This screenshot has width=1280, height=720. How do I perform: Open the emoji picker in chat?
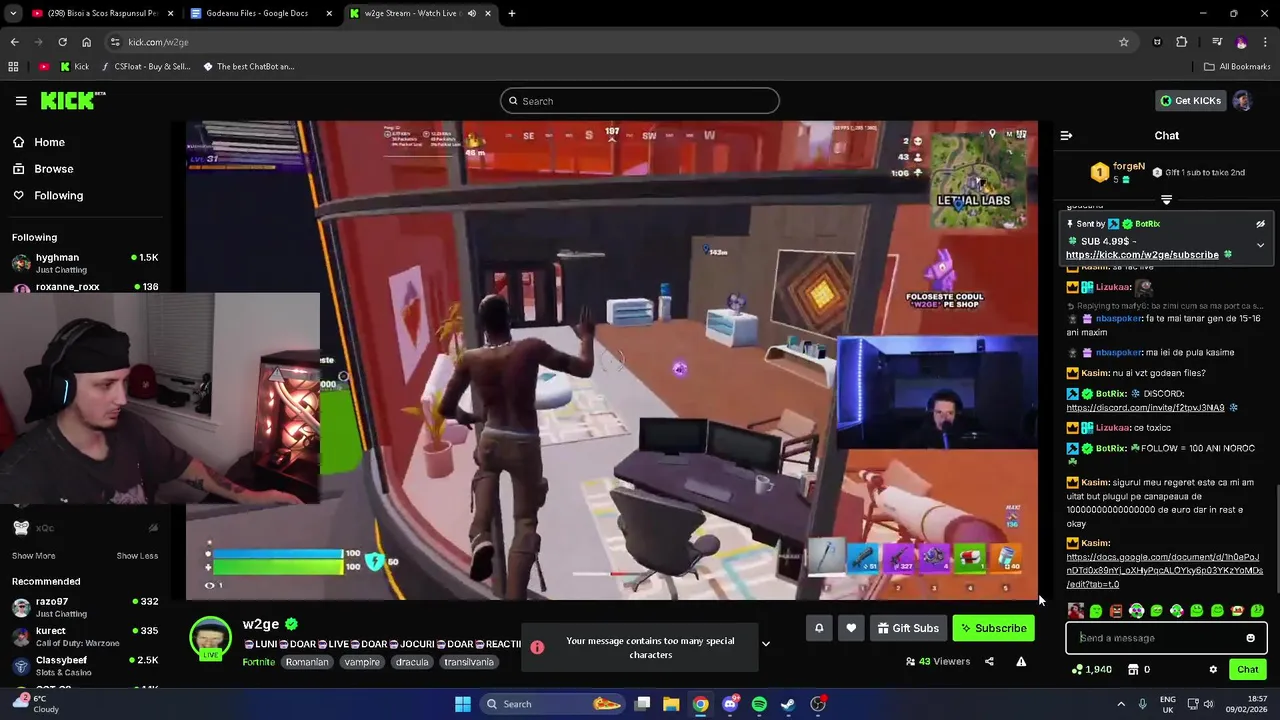click(x=1250, y=638)
